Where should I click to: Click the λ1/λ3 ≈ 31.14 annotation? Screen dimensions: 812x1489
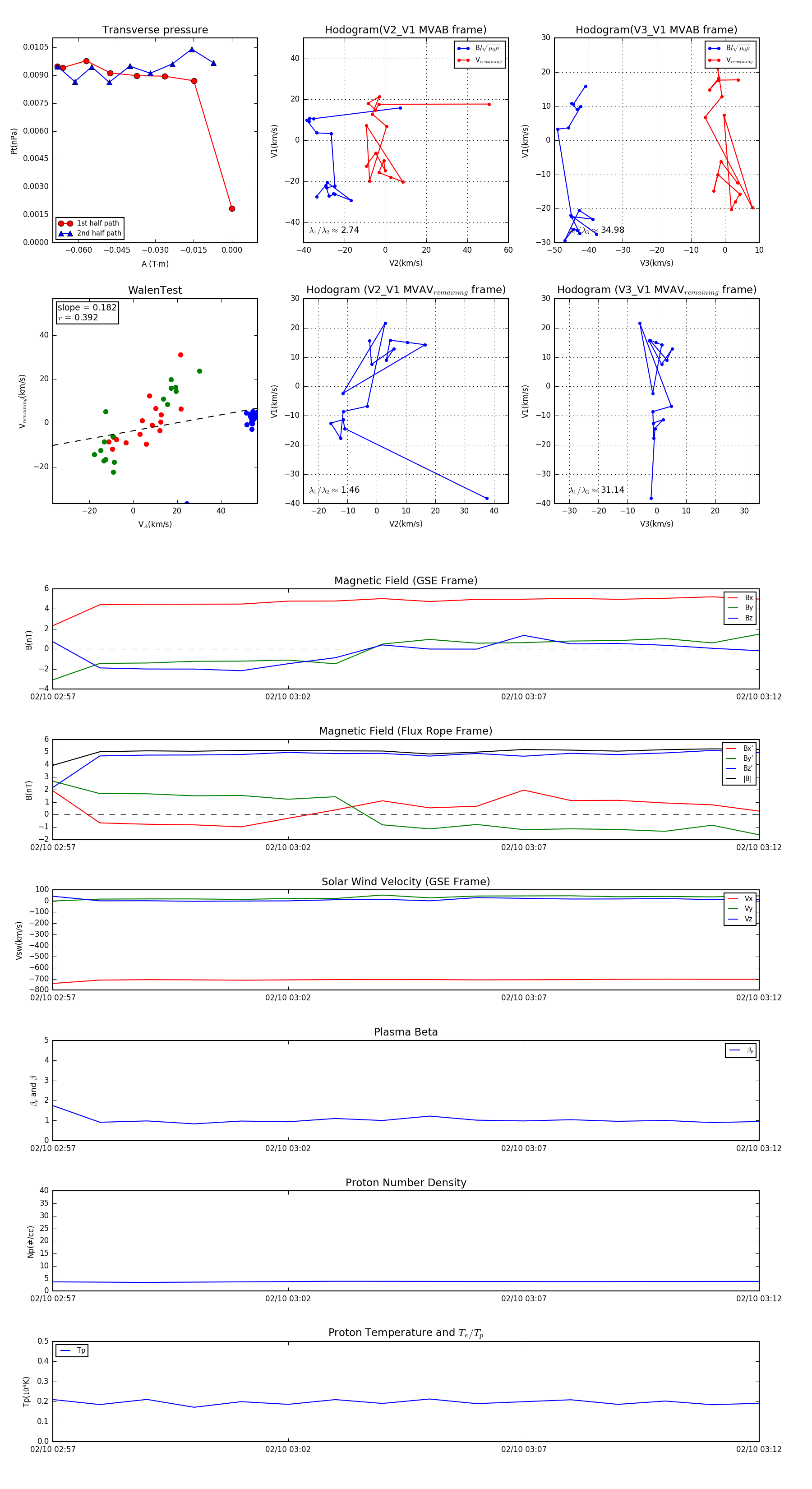596,490
